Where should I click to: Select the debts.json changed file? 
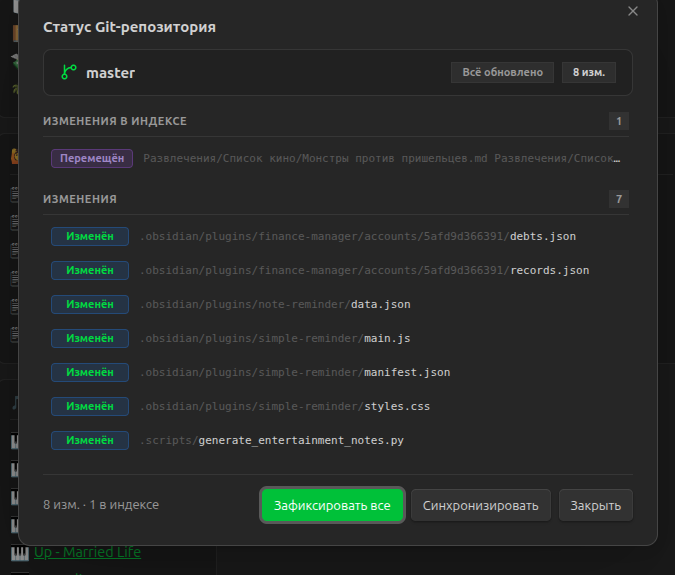tap(336, 236)
